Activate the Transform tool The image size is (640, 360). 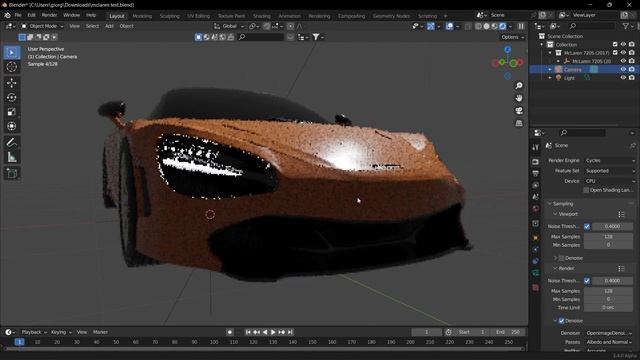point(12,126)
